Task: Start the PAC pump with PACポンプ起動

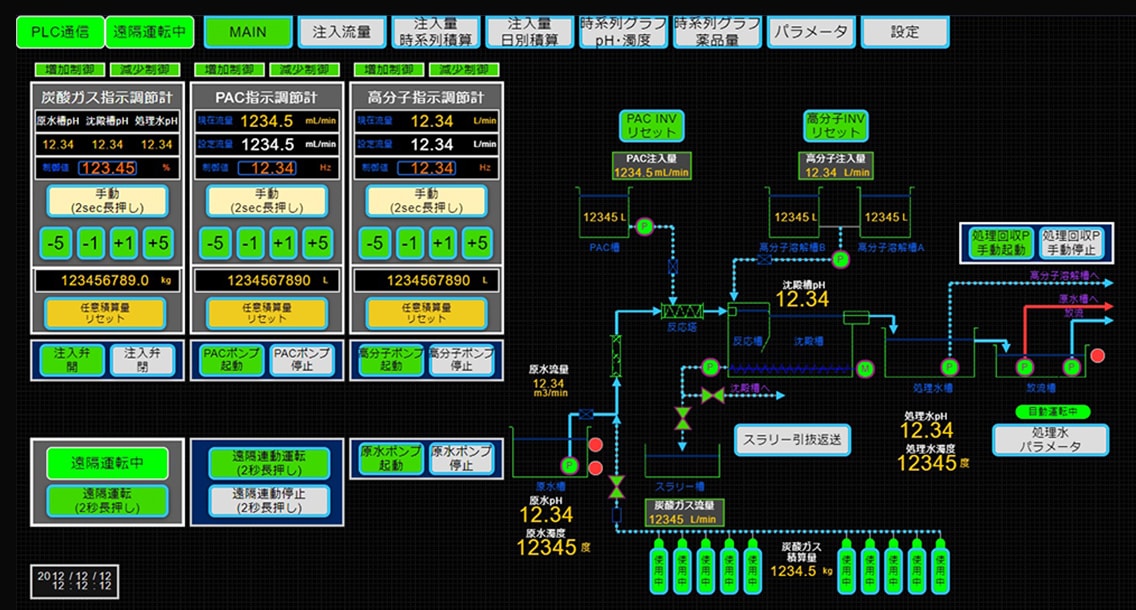Action: [231, 360]
